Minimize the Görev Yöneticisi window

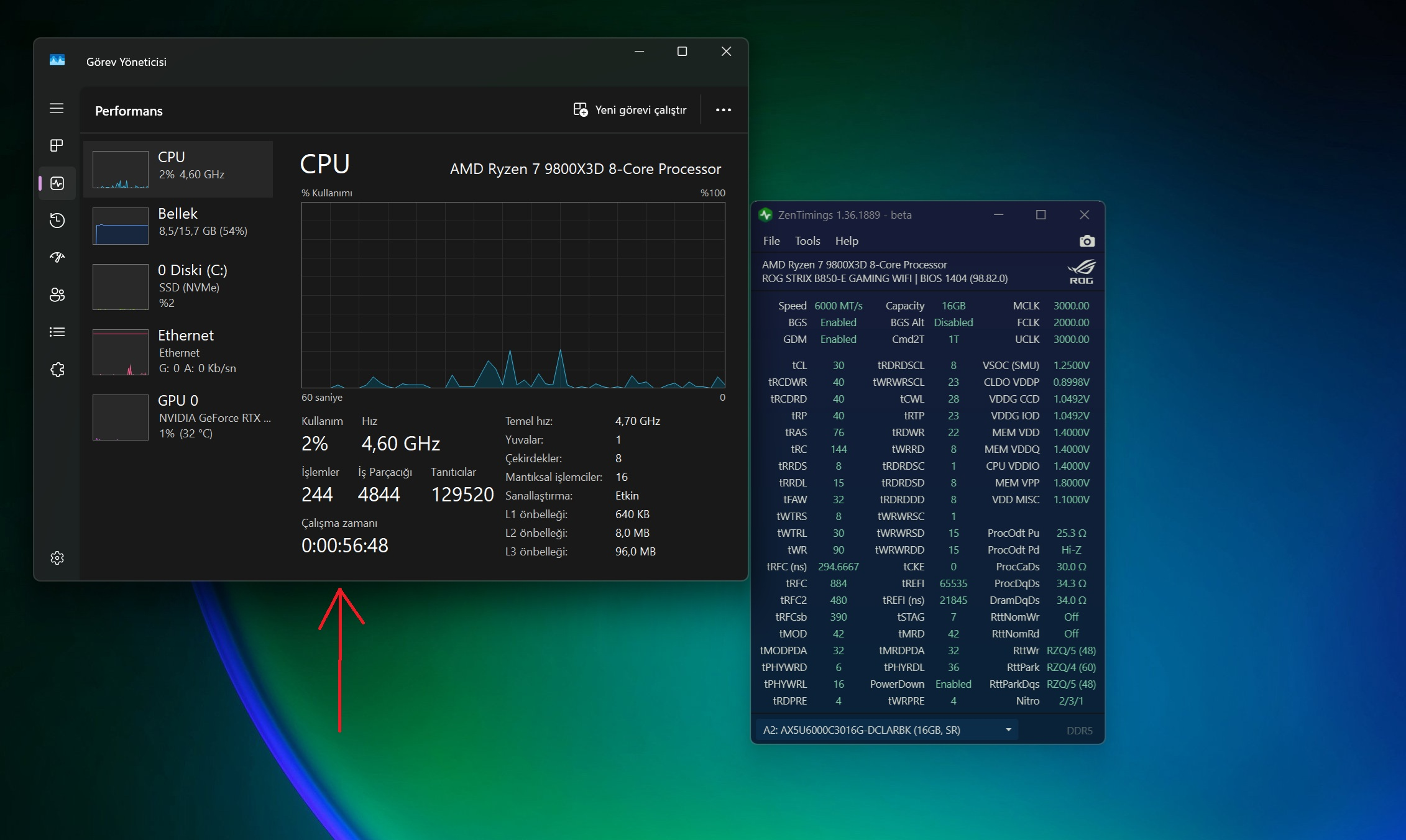pyautogui.click(x=639, y=52)
